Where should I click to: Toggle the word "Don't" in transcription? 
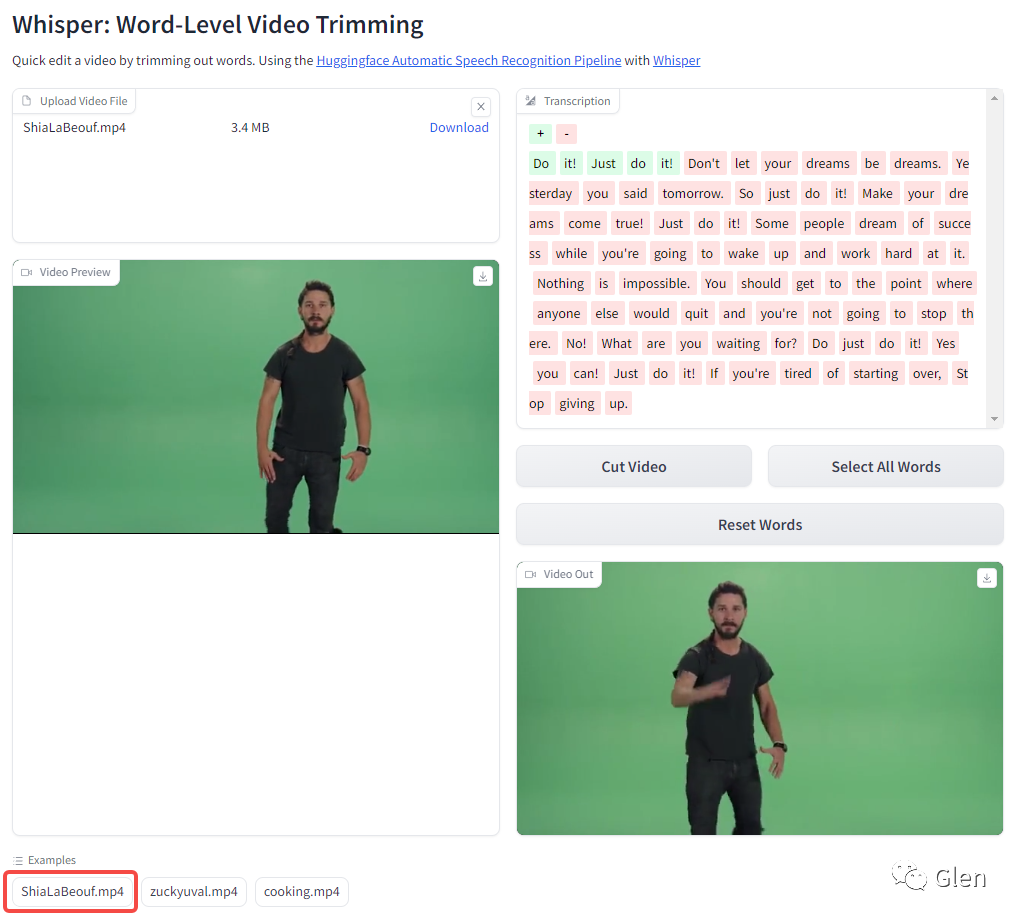coord(704,164)
